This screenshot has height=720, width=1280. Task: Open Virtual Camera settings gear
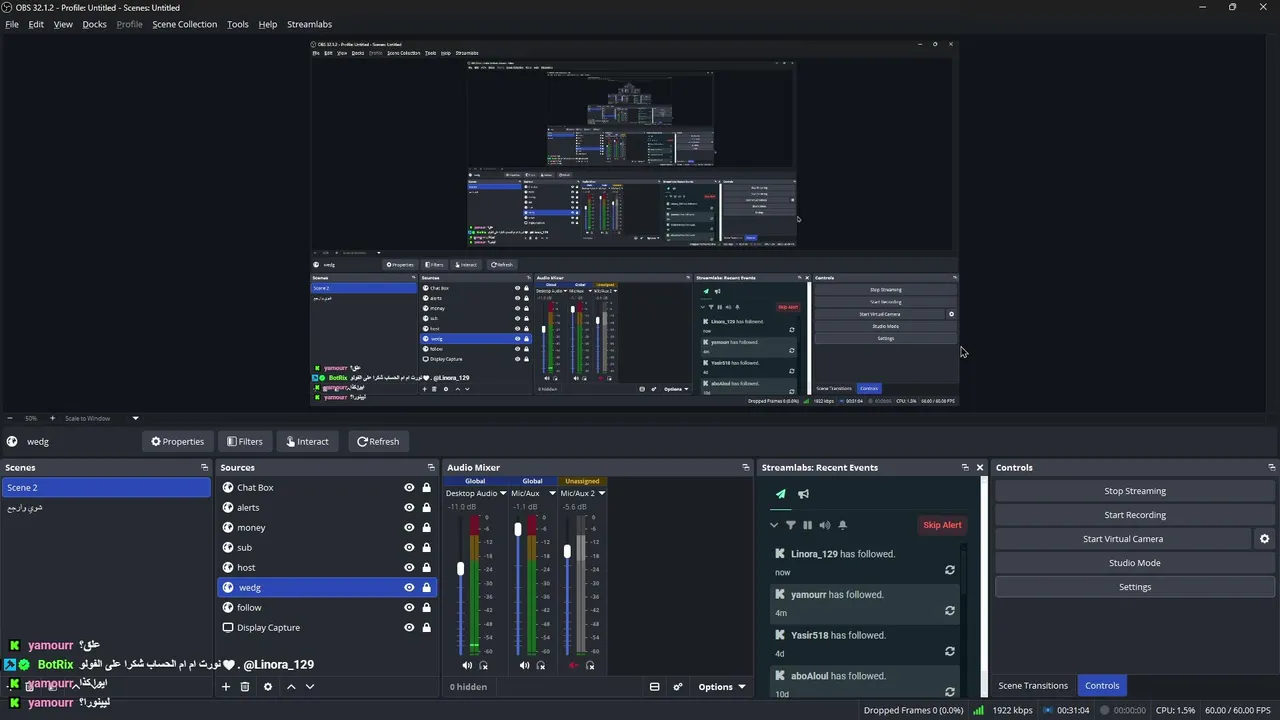[x=1264, y=539]
